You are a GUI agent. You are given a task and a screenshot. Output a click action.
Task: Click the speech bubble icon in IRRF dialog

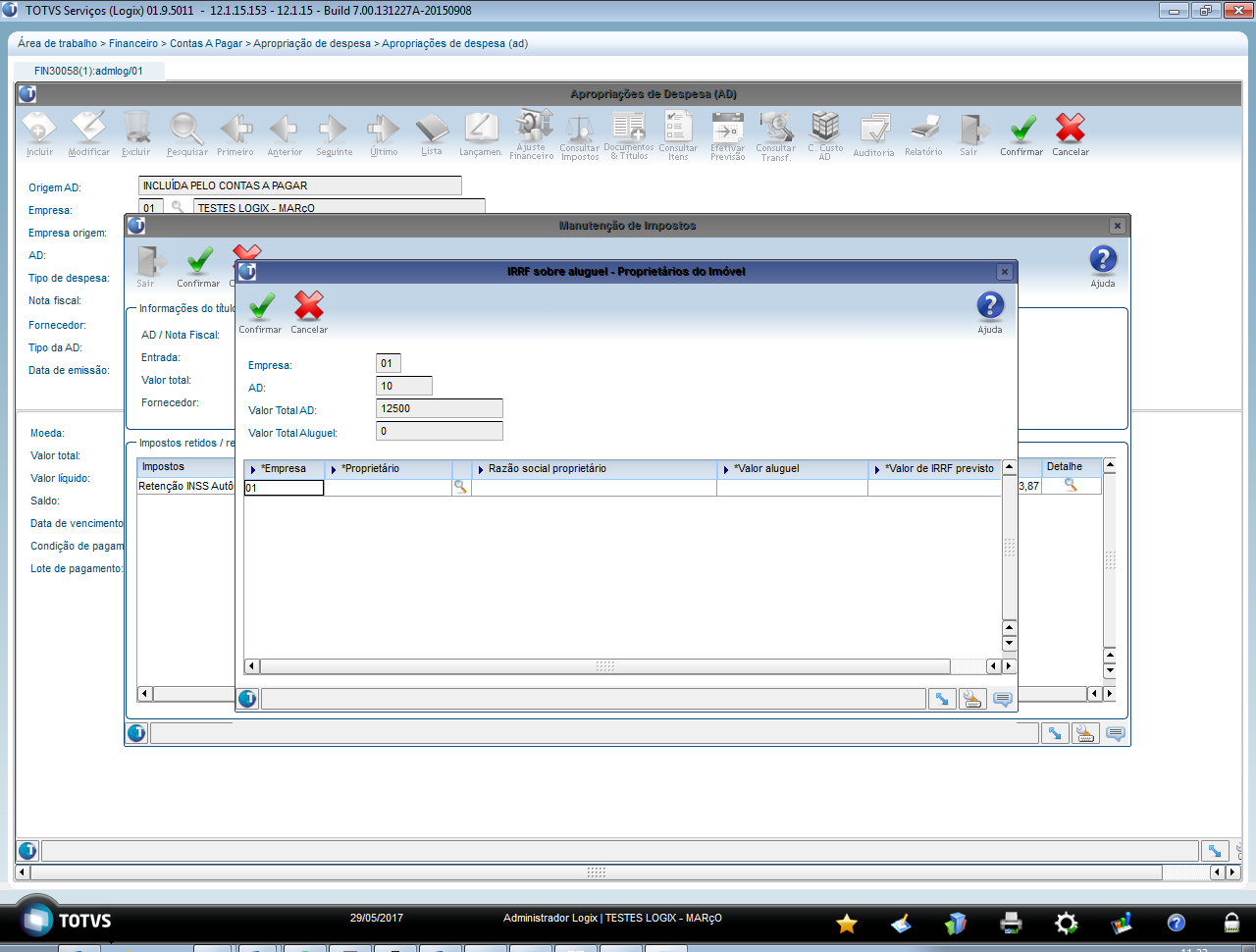click(1003, 699)
